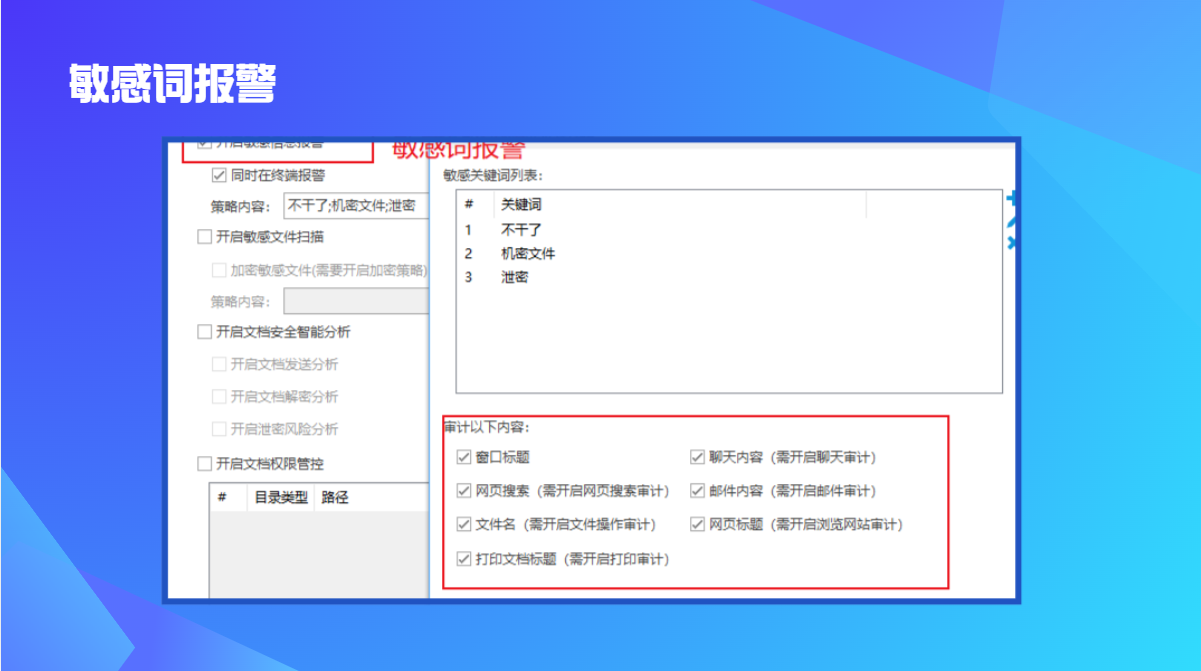1201x671 pixels.
Task: Select keyword row 不干了
Action: click(521, 229)
